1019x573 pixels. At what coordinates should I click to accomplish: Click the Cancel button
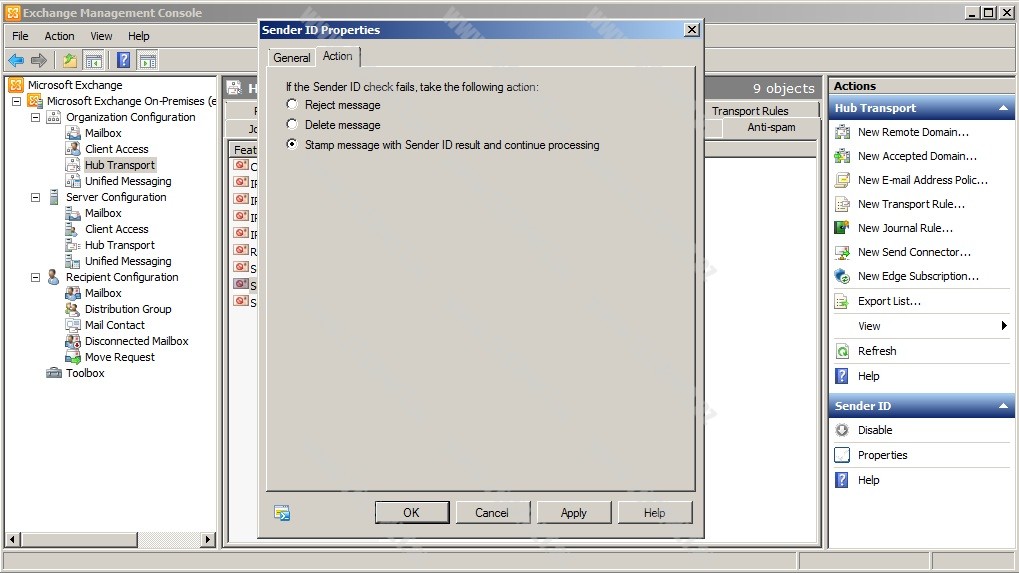[x=492, y=513]
